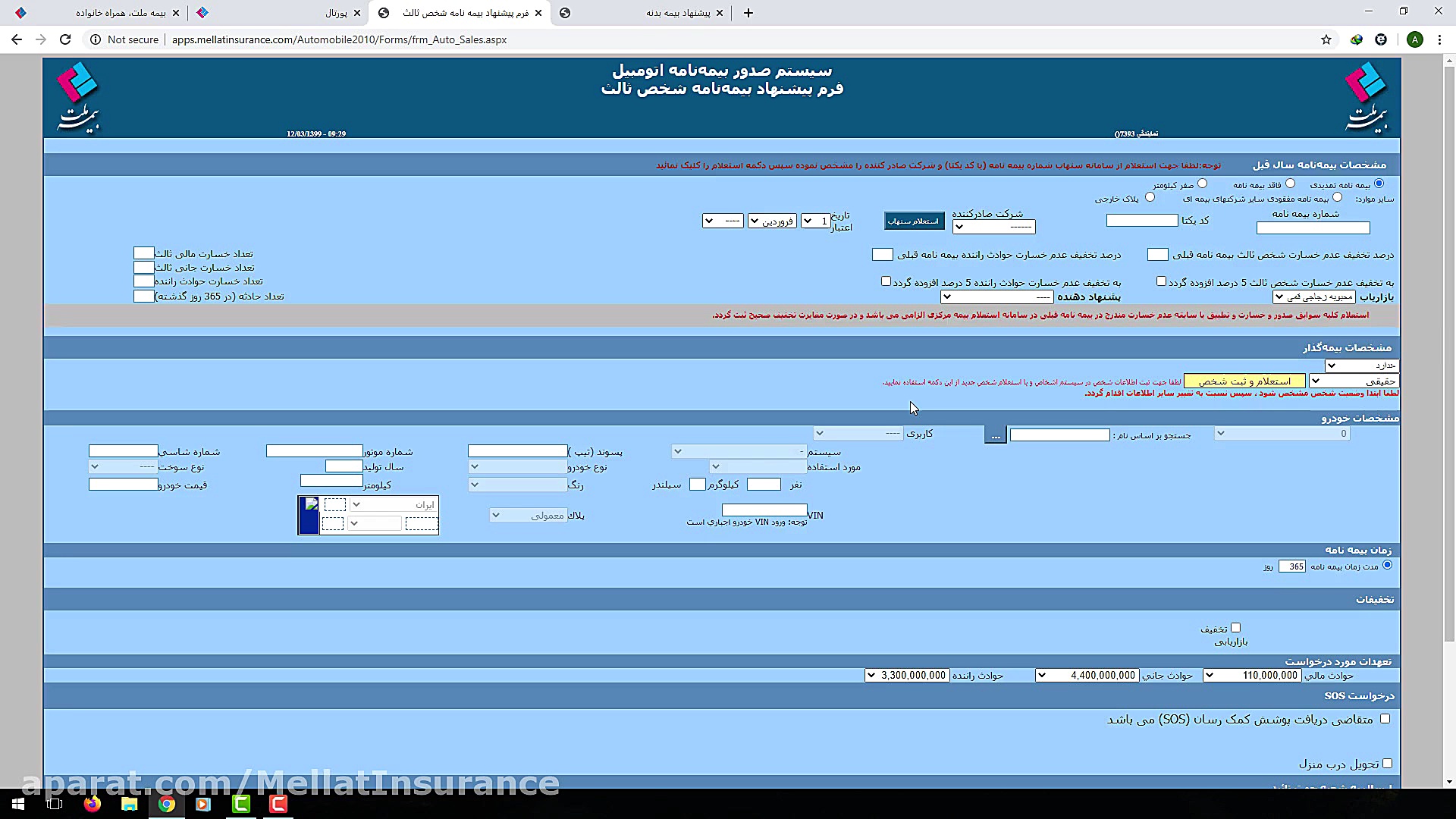
Task: Bookmark this page with star icon
Action: pyautogui.click(x=1326, y=39)
